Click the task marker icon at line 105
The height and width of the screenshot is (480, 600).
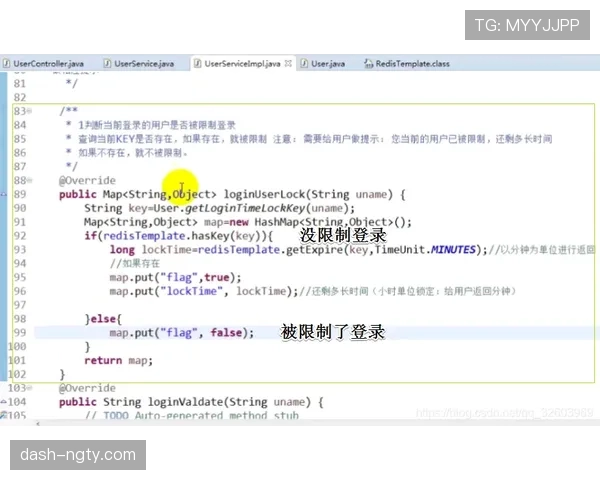click(3, 415)
